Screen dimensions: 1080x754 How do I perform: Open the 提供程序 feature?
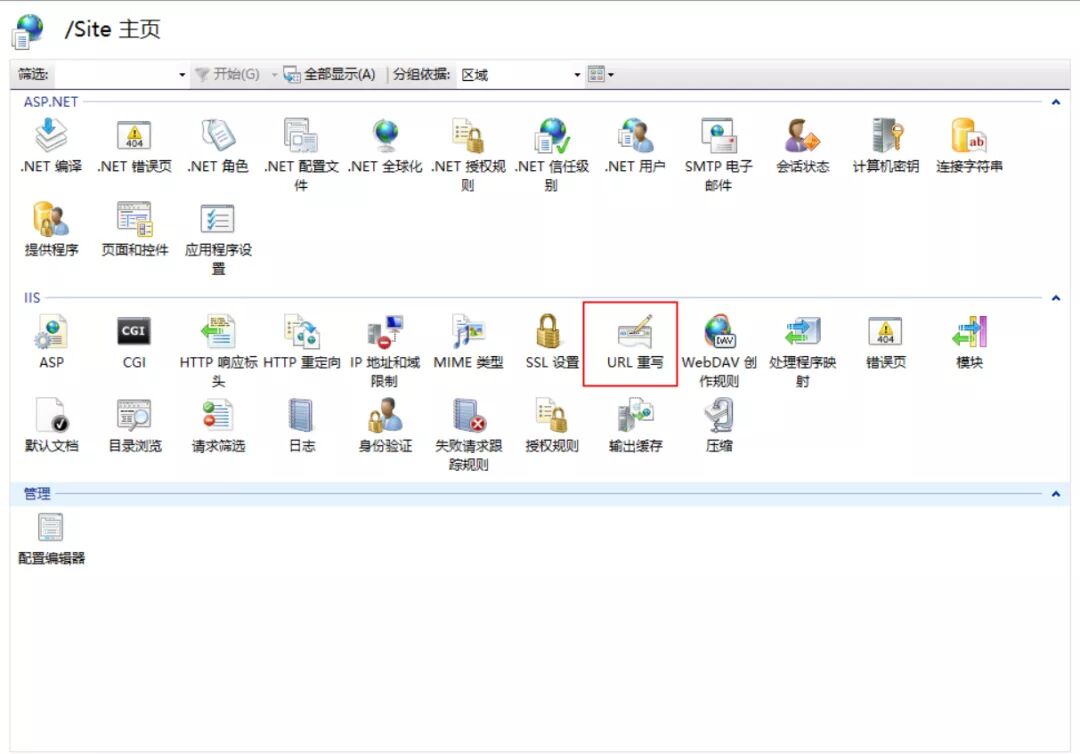tap(51, 229)
